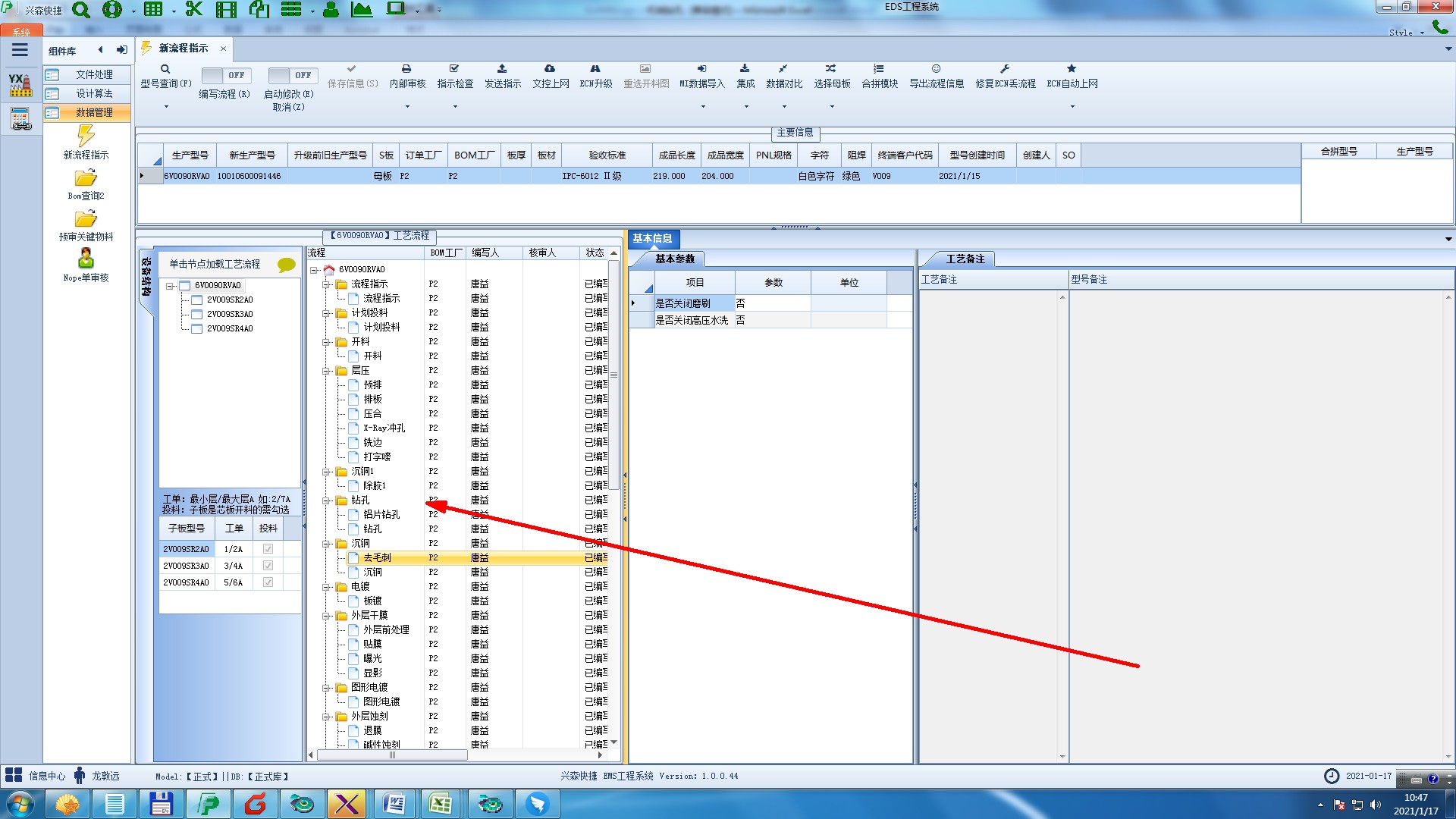Collapse the 外层干膜 tree node
This screenshot has width=1456, height=819.
tap(326, 616)
